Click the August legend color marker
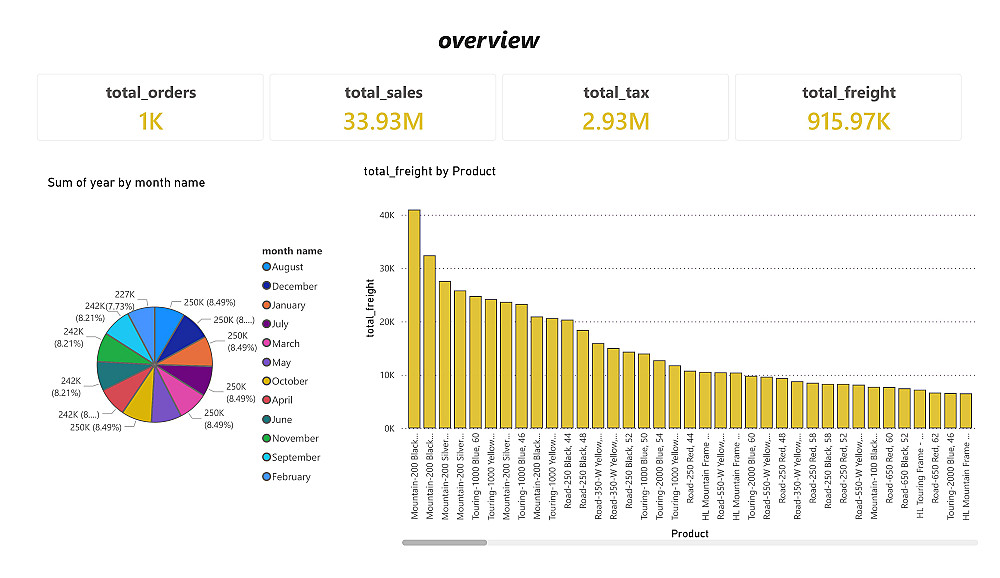The width and height of the screenshot is (1000, 578). pyautogui.click(x=267, y=267)
